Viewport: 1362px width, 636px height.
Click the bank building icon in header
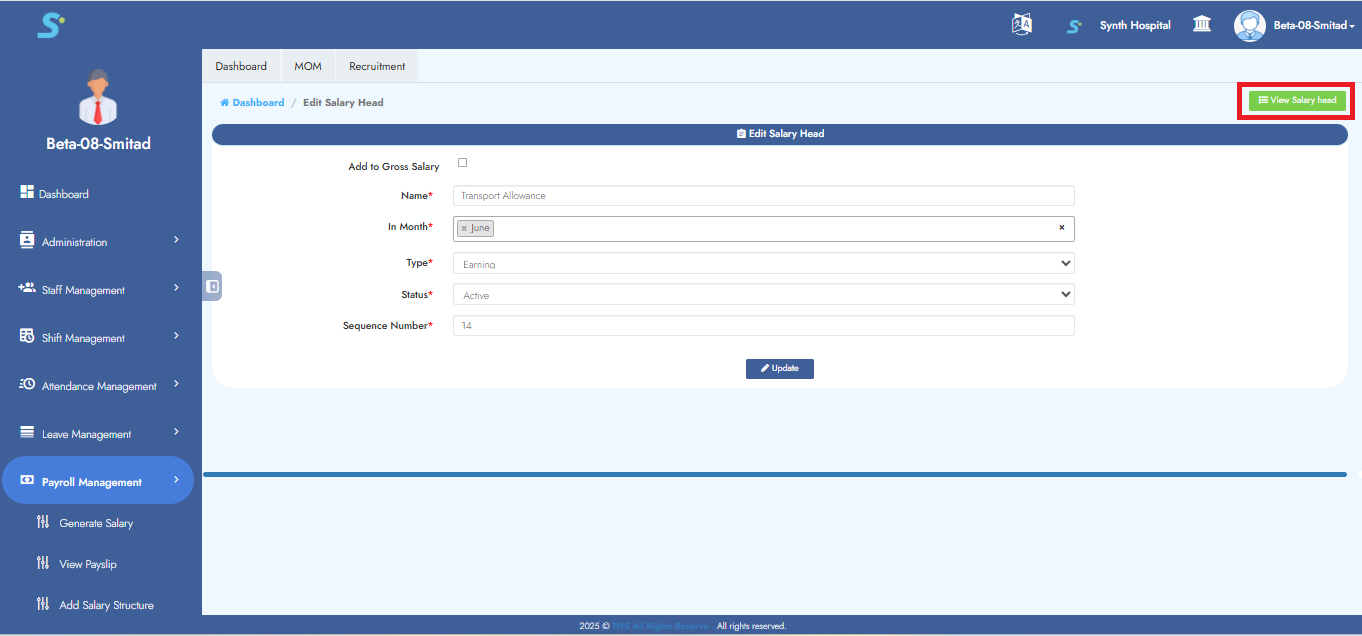1202,25
